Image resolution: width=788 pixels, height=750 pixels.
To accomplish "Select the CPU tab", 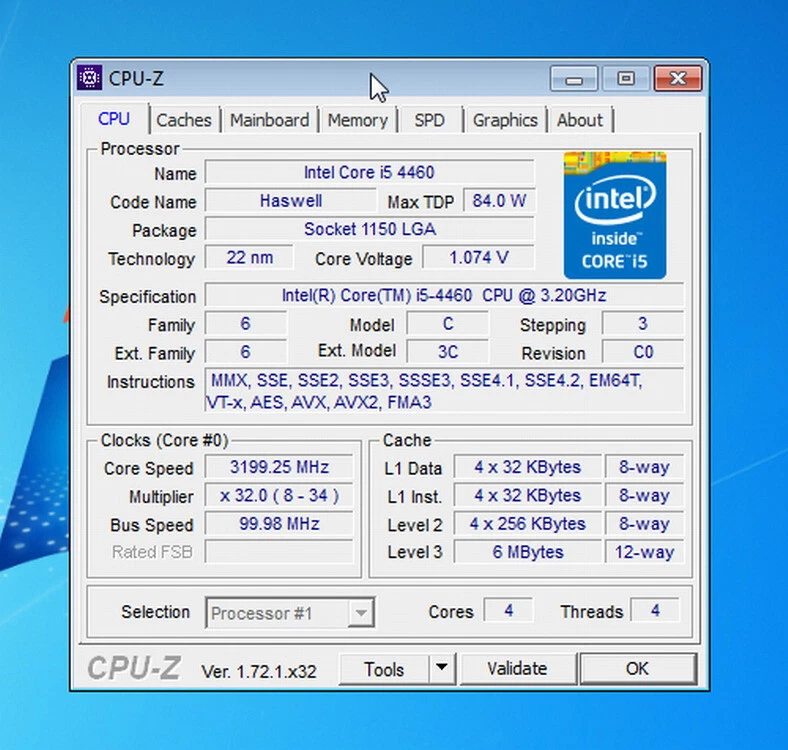I will click(x=114, y=119).
